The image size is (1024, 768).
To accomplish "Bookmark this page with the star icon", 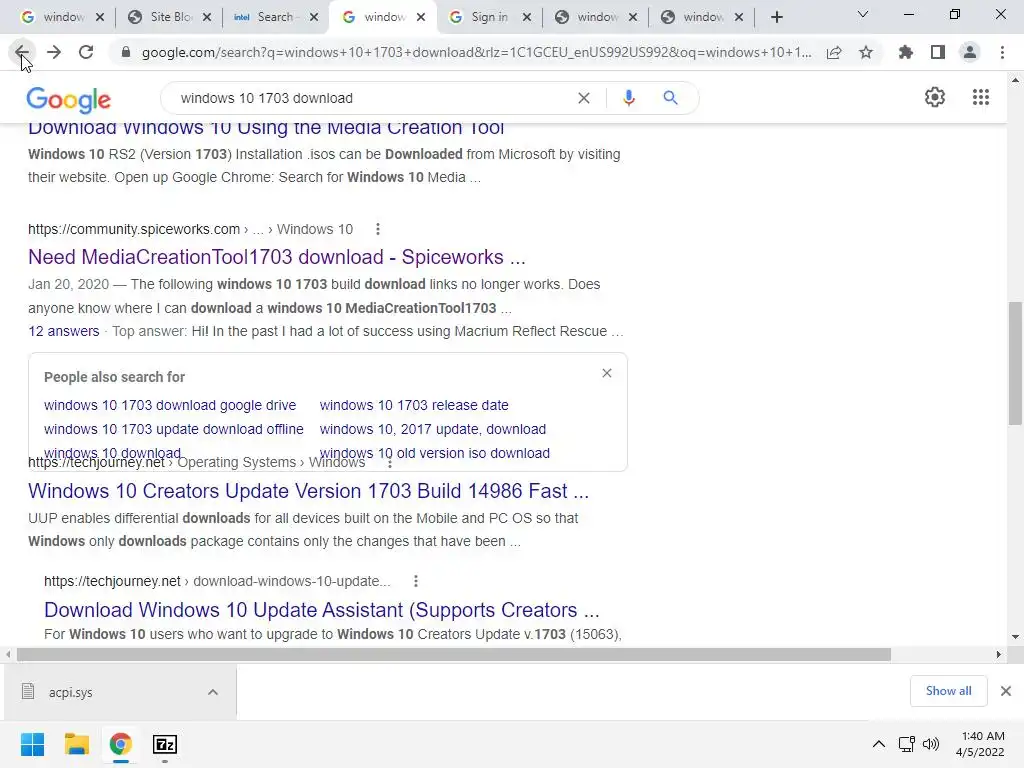I will coord(866,52).
